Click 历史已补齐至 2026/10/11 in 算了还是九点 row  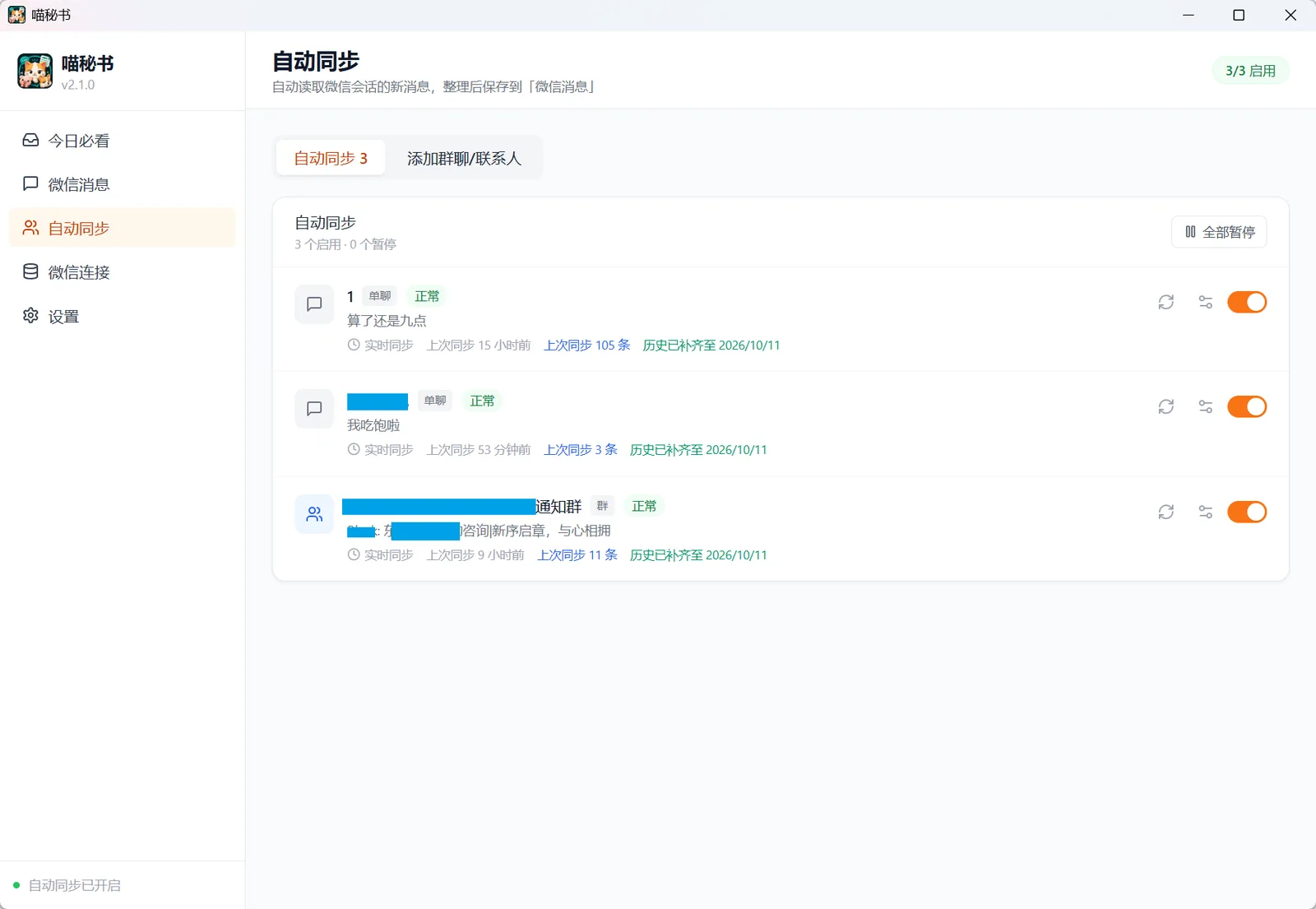pos(711,346)
